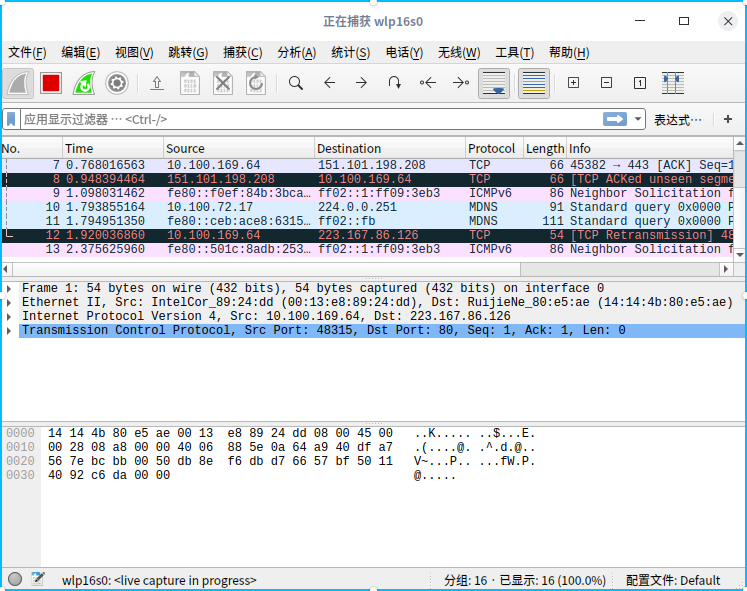The height and width of the screenshot is (591, 747).
Task: Toggle auto scroll during live capture
Action: [494, 83]
